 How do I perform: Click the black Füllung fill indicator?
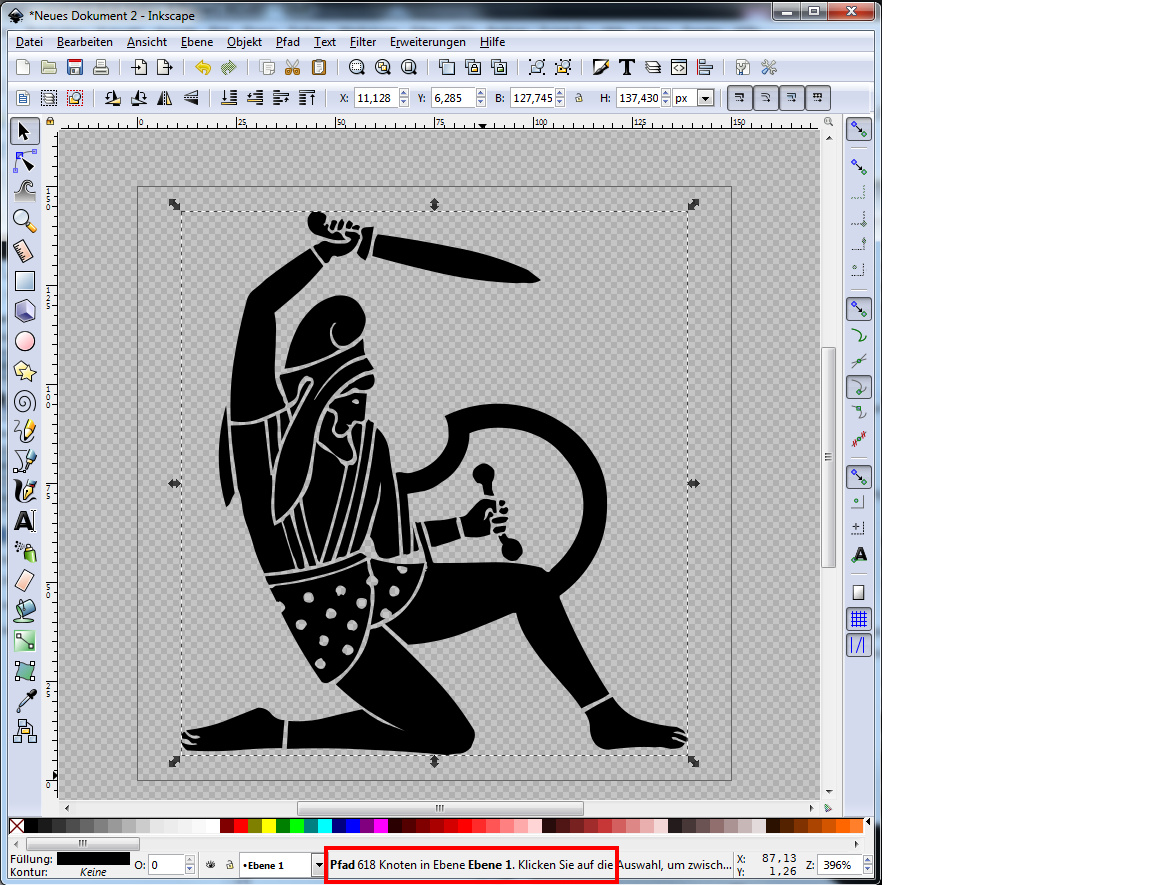coord(93,858)
